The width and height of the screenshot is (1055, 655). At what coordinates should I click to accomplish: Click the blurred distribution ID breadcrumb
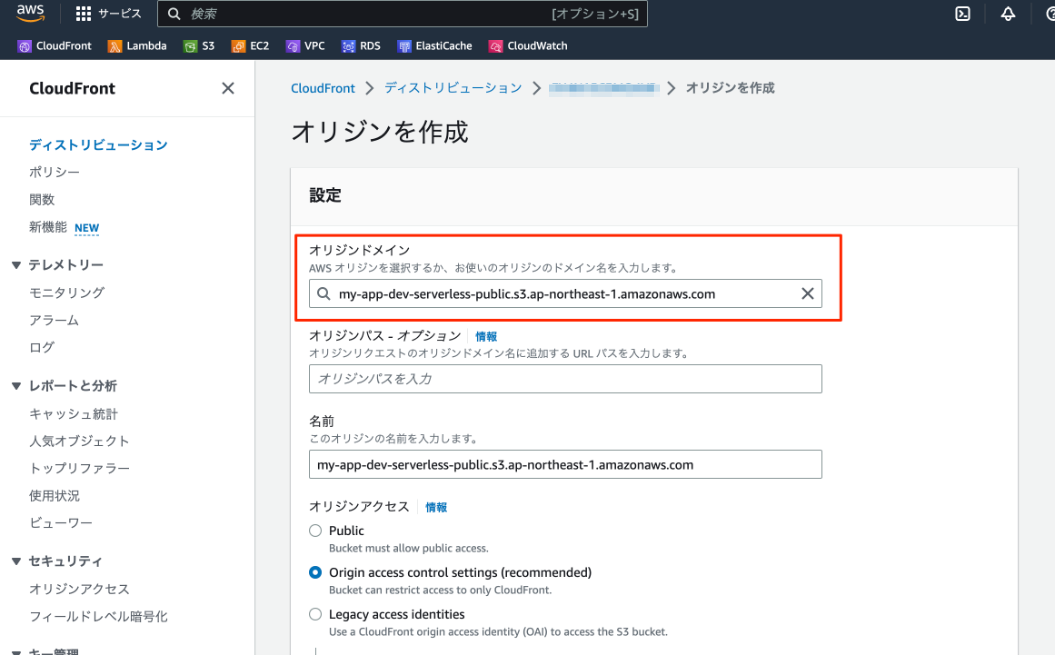[x=604, y=88]
